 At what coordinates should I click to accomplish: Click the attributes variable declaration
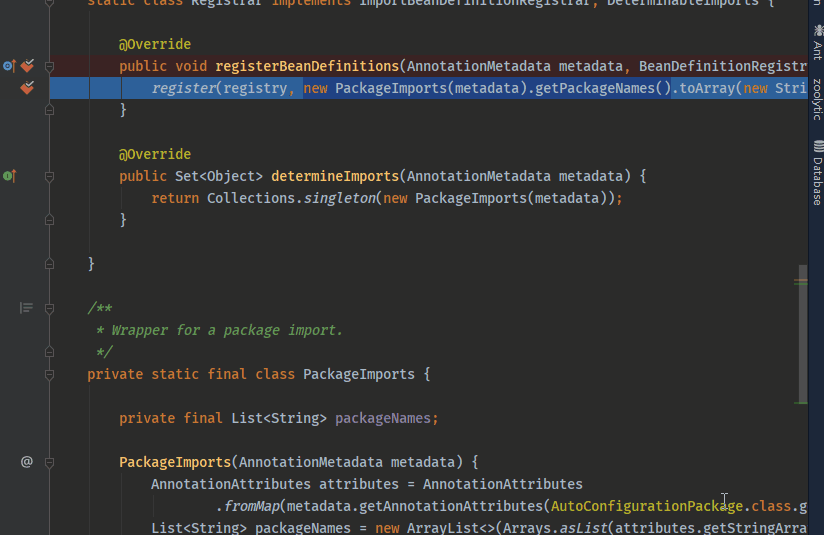(x=359, y=484)
